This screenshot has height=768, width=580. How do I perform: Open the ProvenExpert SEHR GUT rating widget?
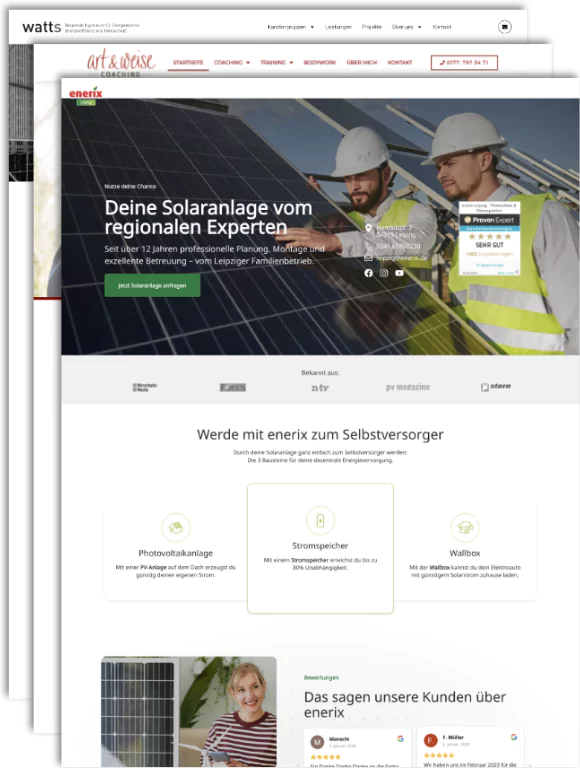[x=489, y=238]
